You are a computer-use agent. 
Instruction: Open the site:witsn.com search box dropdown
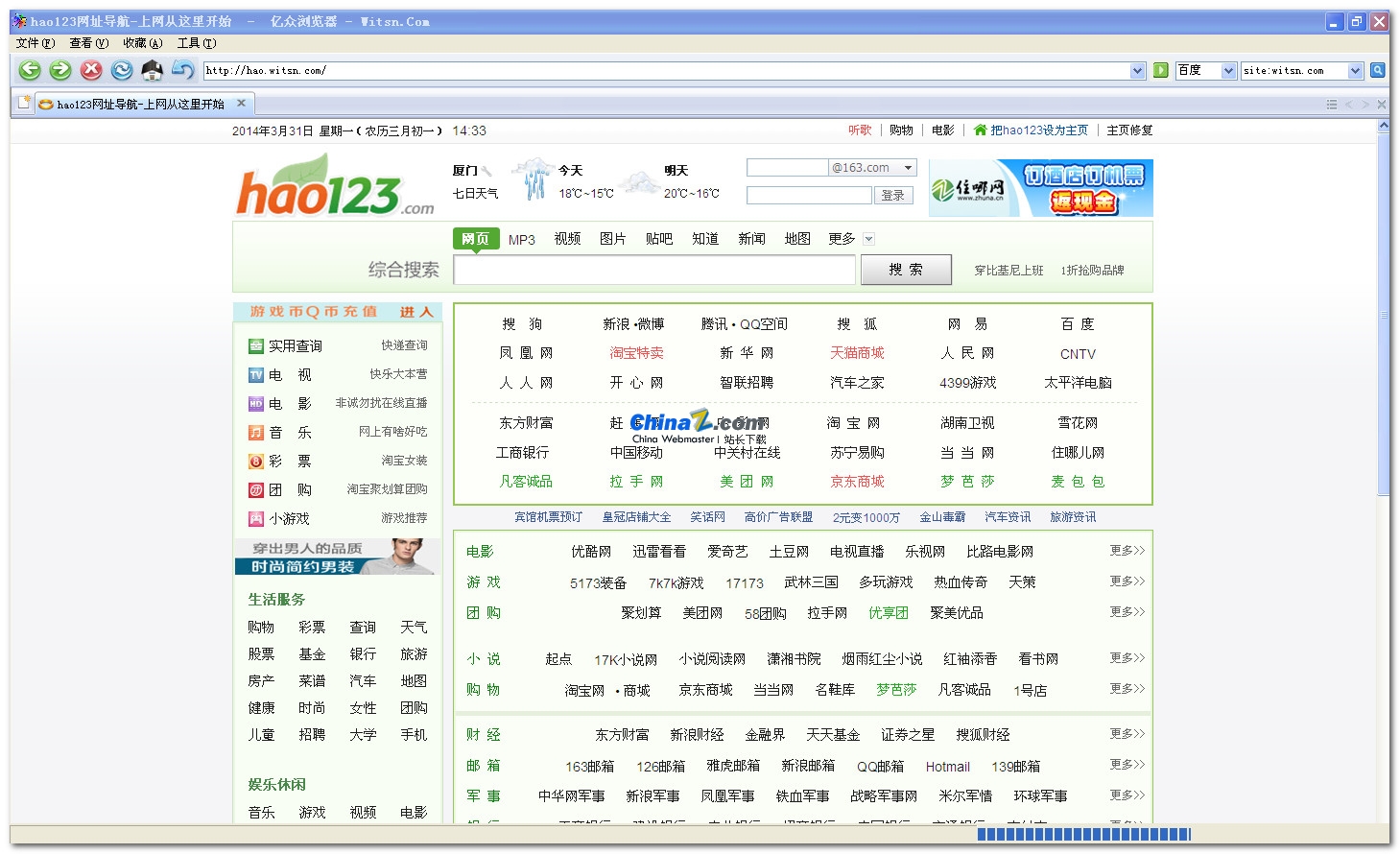(x=1355, y=70)
